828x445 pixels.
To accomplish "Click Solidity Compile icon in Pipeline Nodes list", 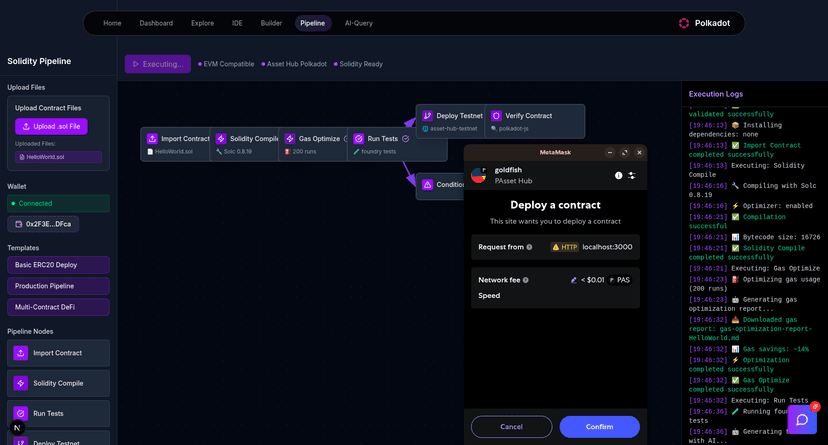I will point(21,383).
